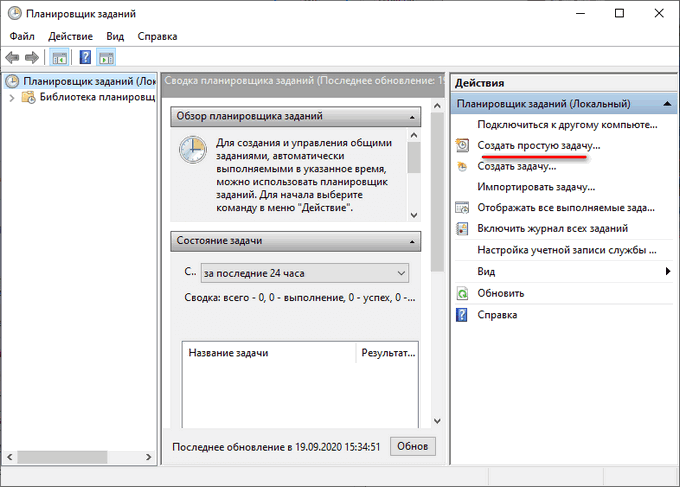Click the blue Help toolbar icon
Viewport: 680px width, 487px height.
tap(85, 58)
